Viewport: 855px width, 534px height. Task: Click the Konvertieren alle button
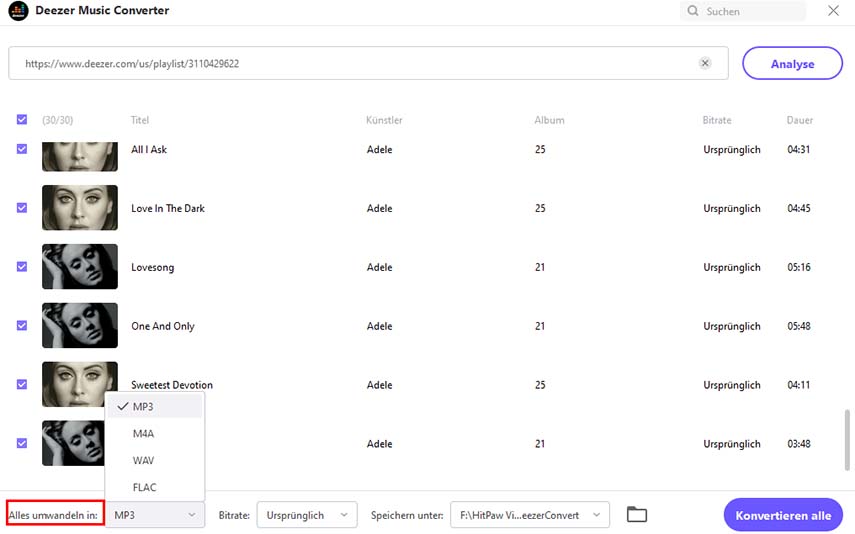783,515
